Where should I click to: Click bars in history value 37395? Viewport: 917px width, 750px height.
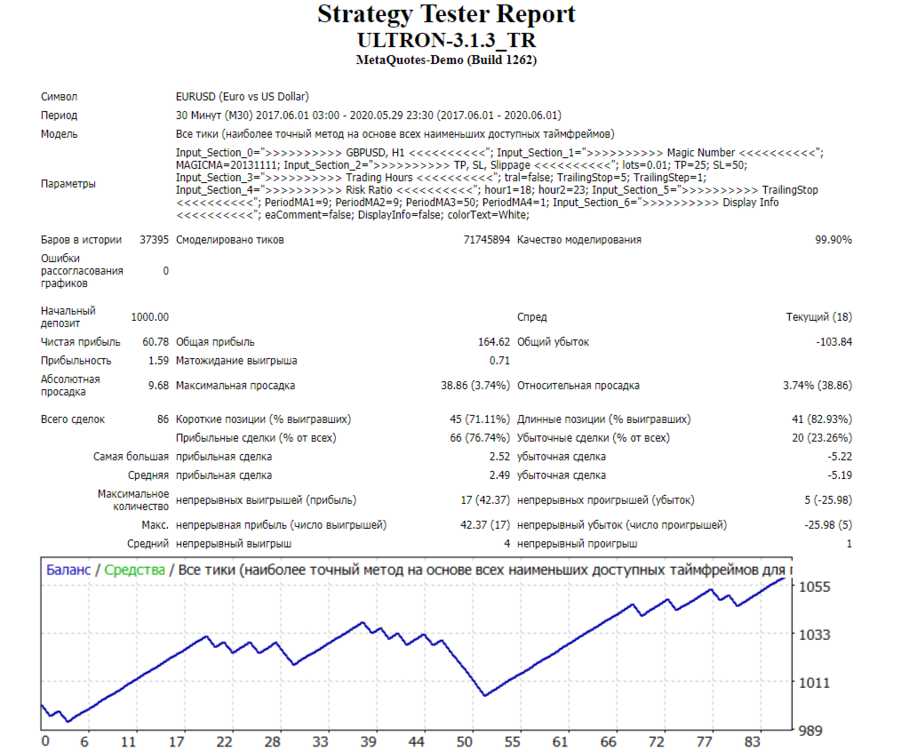pyautogui.click(x=154, y=240)
